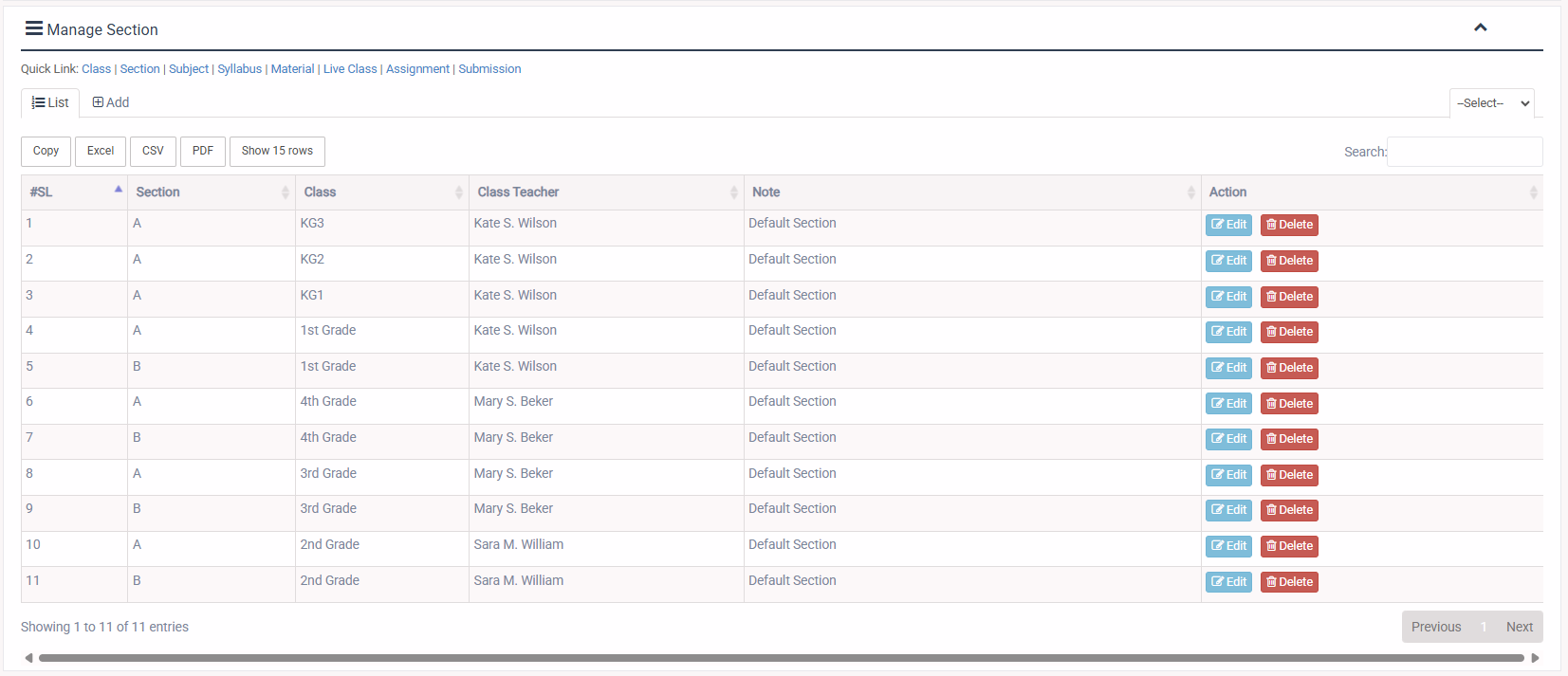The height and width of the screenshot is (676, 1568).
Task: Focus the Search input field
Action: point(1464,152)
